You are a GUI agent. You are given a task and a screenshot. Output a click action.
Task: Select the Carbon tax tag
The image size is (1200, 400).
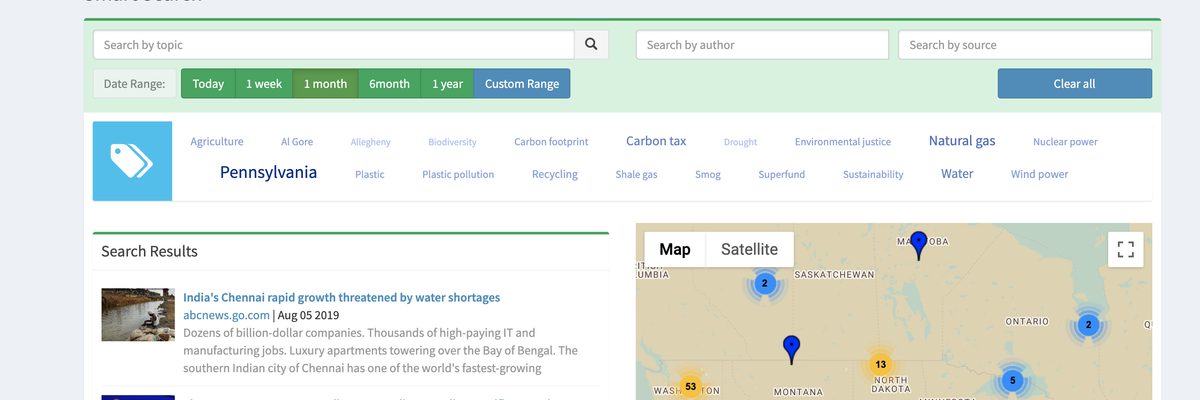(x=656, y=141)
